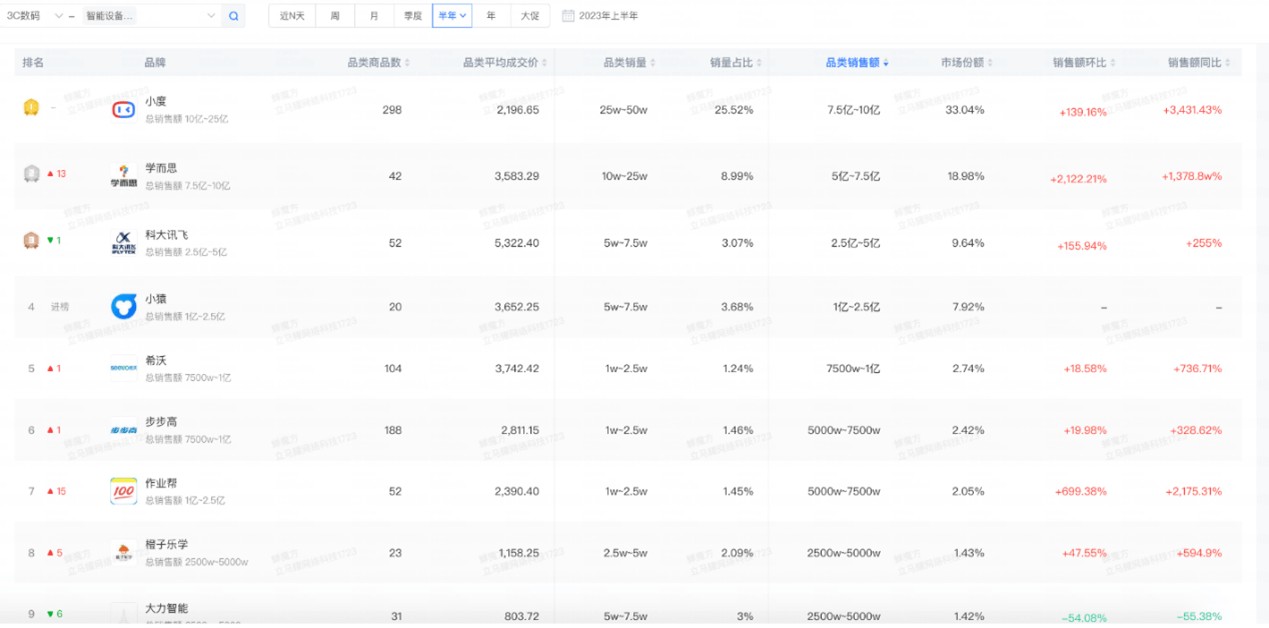This screenshot has height=628, width=1269.
Task: Open the 步步高 brand name link
Action: pos(161,422)
